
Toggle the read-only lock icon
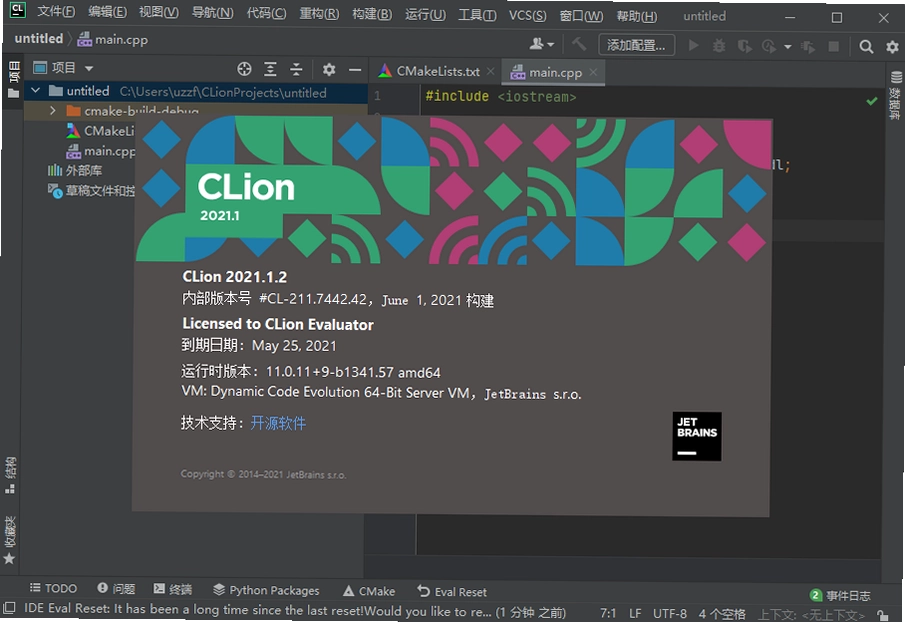[x=882, y=615]
